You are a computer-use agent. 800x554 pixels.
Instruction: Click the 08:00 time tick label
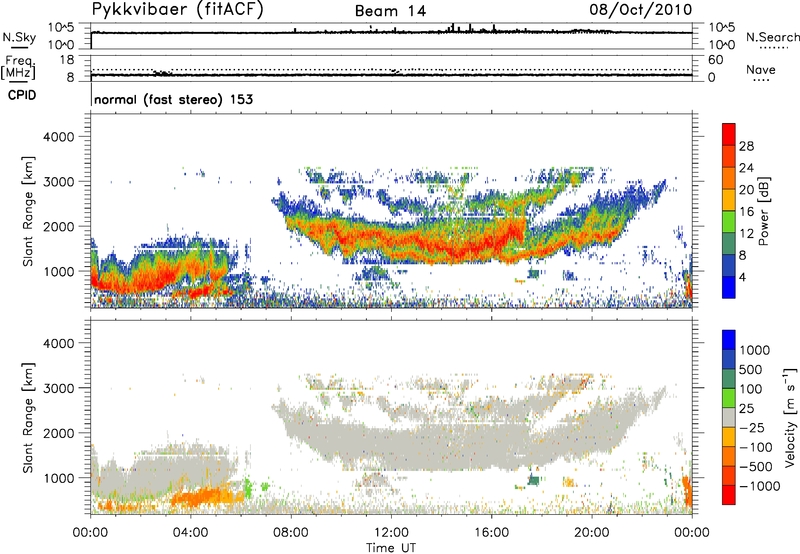[x=291, y=533]
